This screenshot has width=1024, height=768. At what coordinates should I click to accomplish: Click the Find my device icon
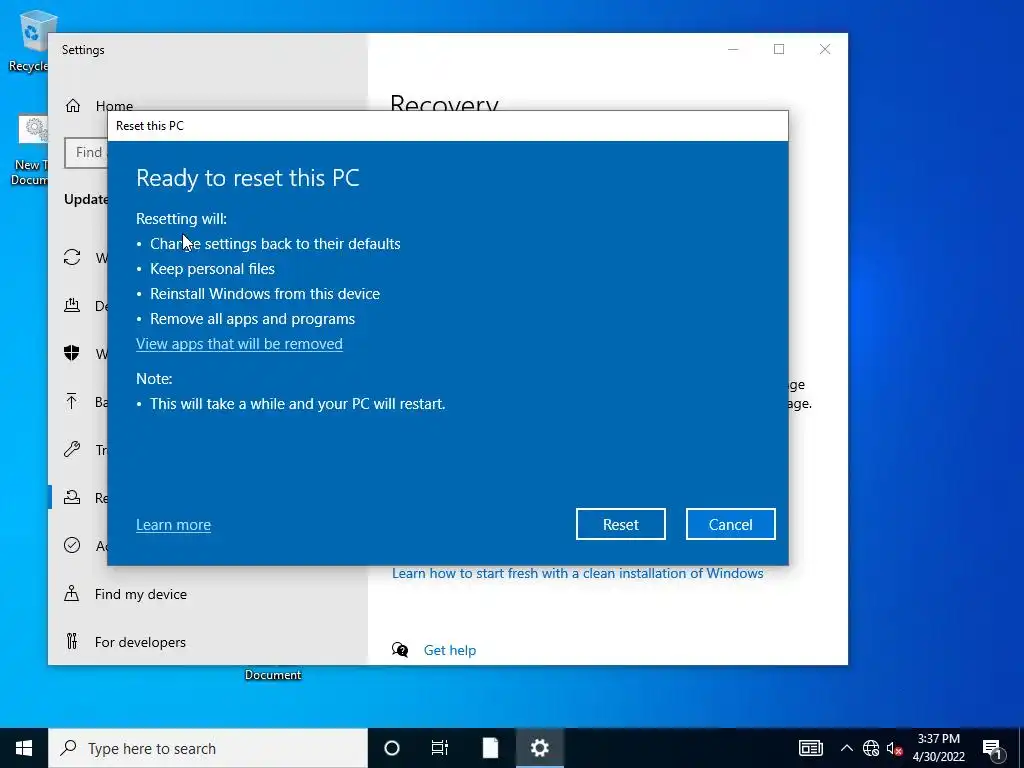(x=72, y=594)
